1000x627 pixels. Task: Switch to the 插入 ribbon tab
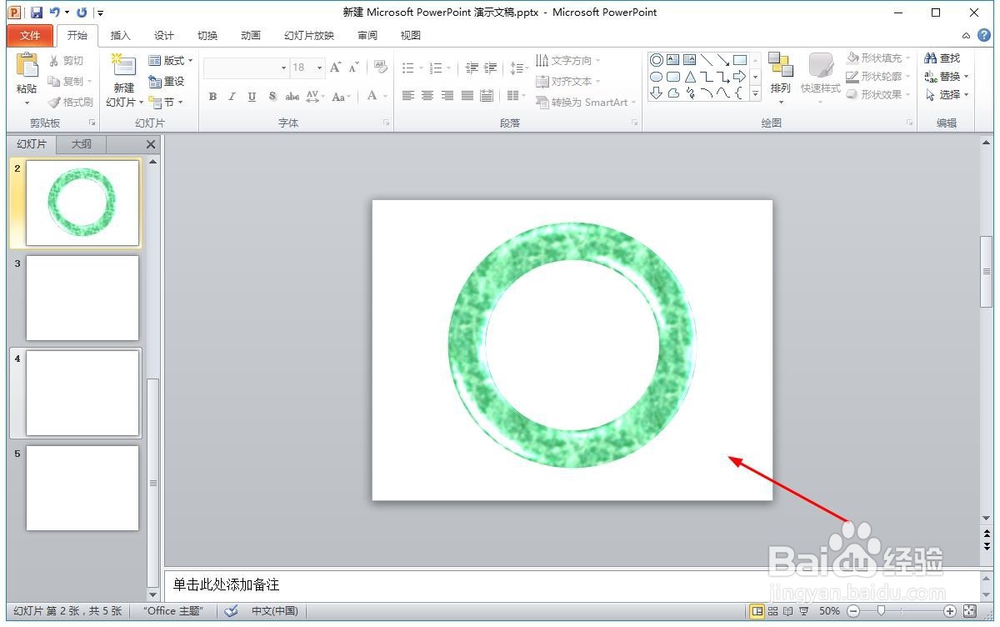pyautogui.click(x=120, y=35)
